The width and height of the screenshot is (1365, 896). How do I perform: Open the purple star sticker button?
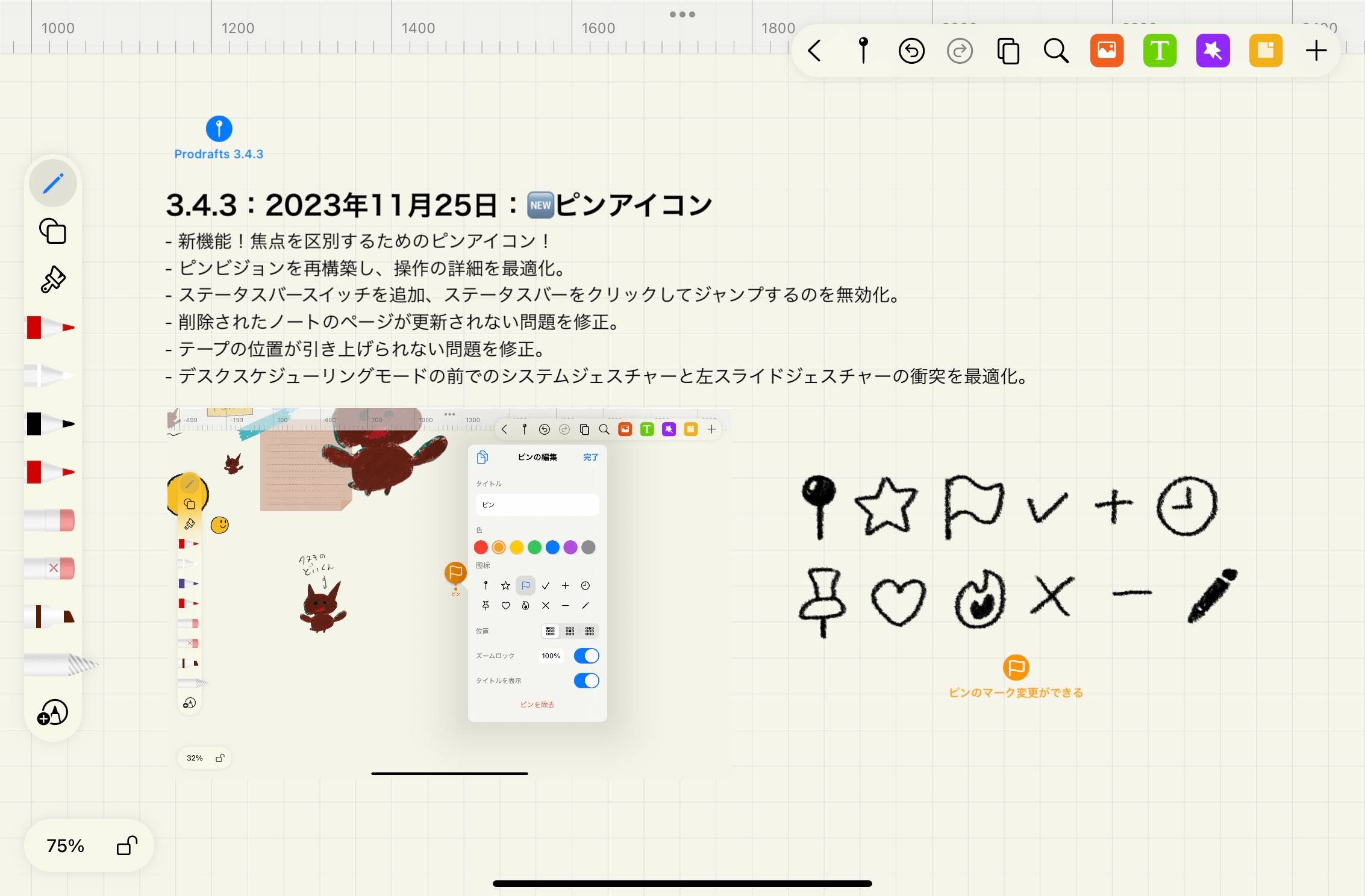[x=1213, y=51]
